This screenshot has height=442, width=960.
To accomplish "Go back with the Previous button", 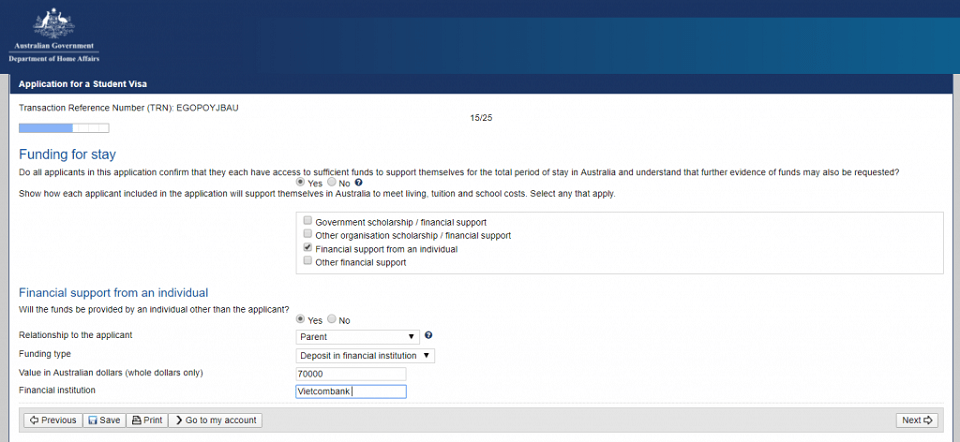I will pos(52,420).
